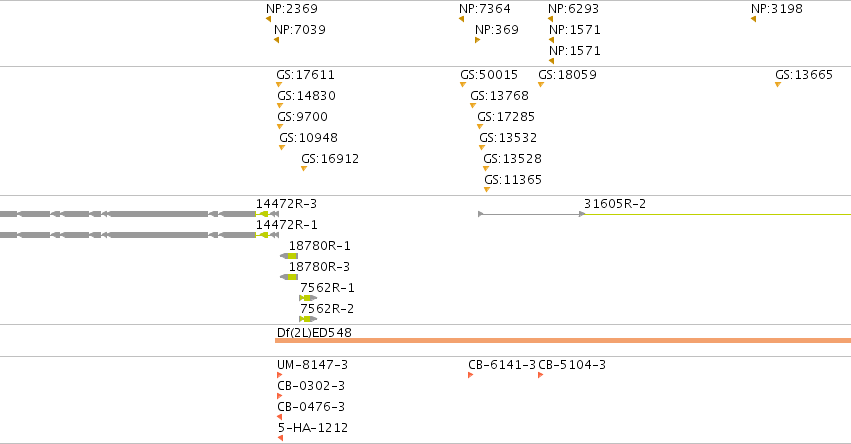Viewport: 851px width, 444px height.
Task: Select the CB-0476-3 red arrow marker
Action: pos(280,417)
